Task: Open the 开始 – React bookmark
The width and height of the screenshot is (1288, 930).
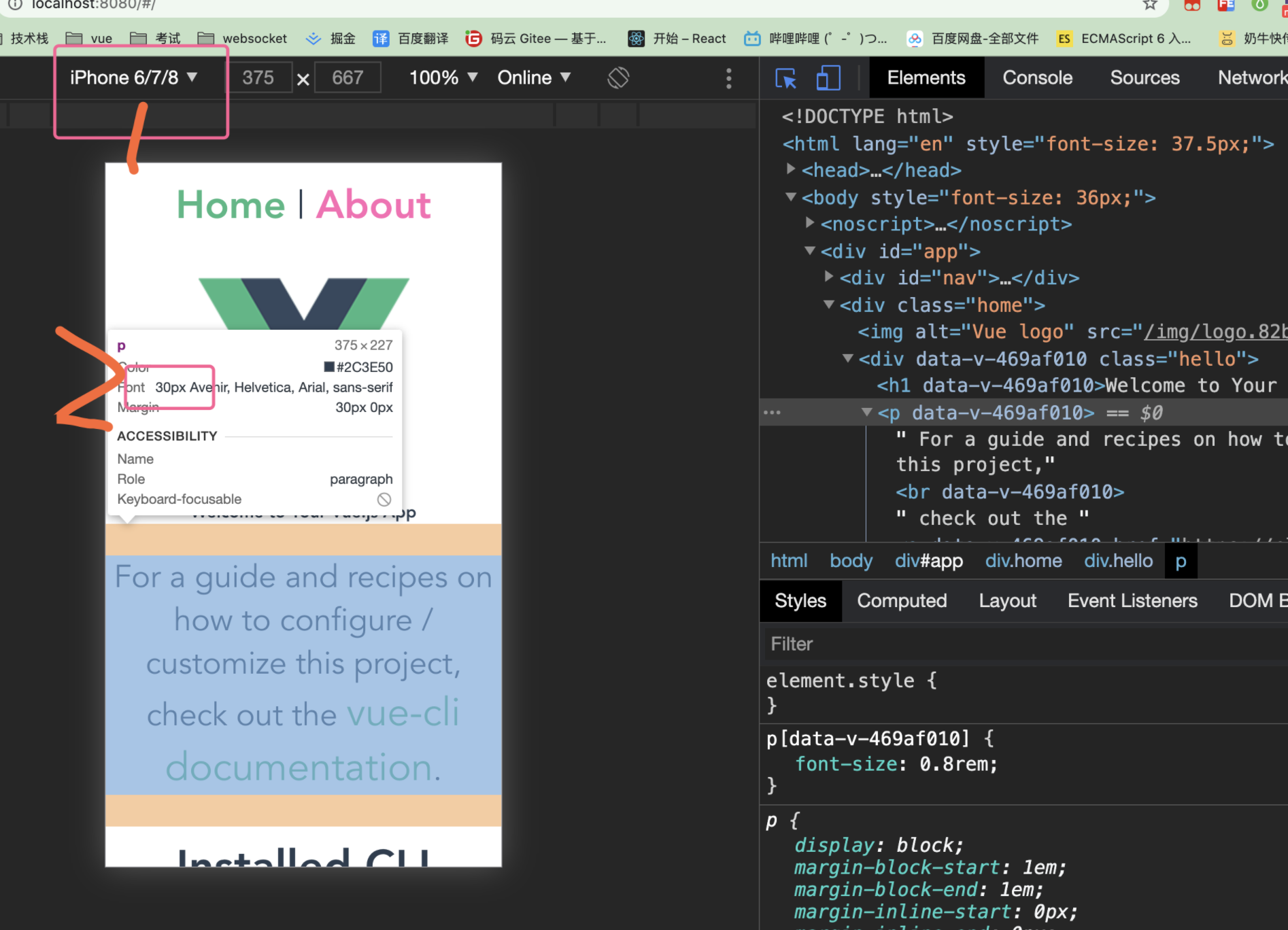Action: 677,39
